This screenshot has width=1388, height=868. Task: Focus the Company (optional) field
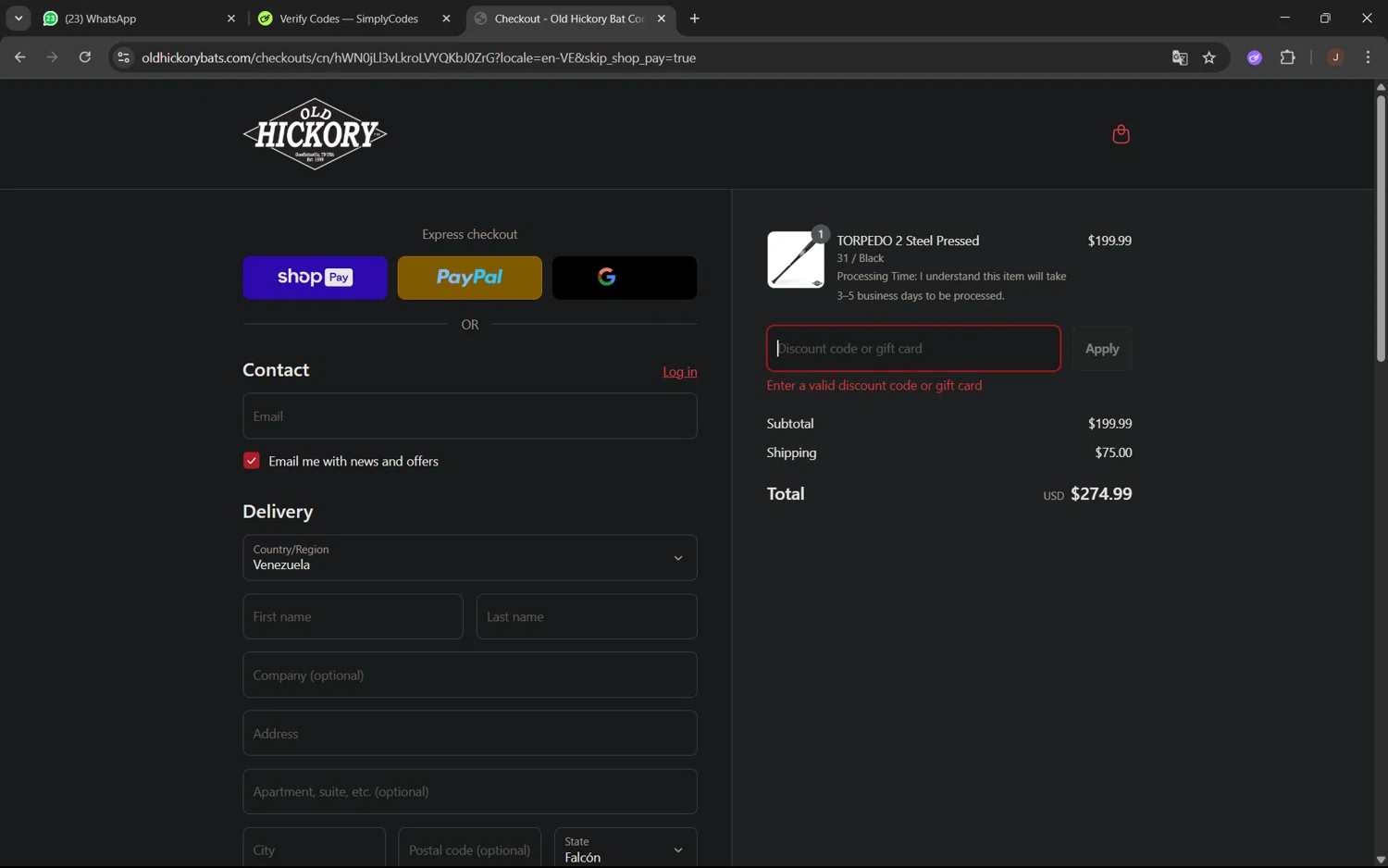point(470,676)
